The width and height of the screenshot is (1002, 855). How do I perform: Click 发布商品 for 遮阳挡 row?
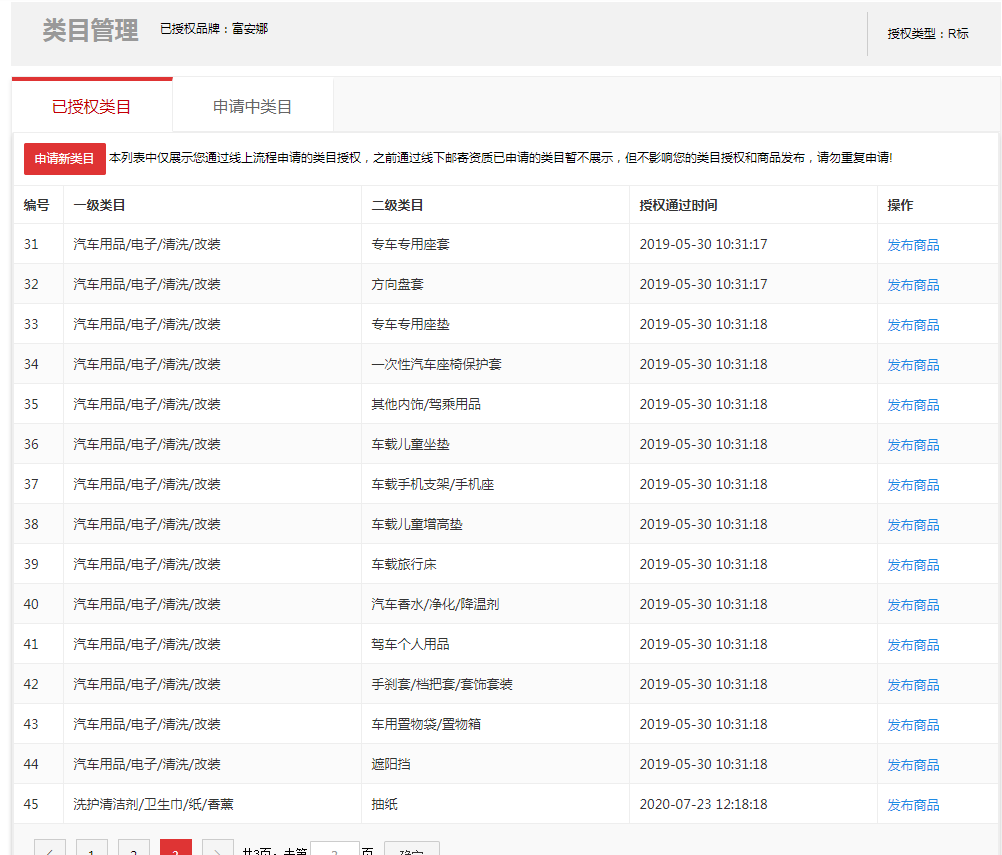(913, 765)
